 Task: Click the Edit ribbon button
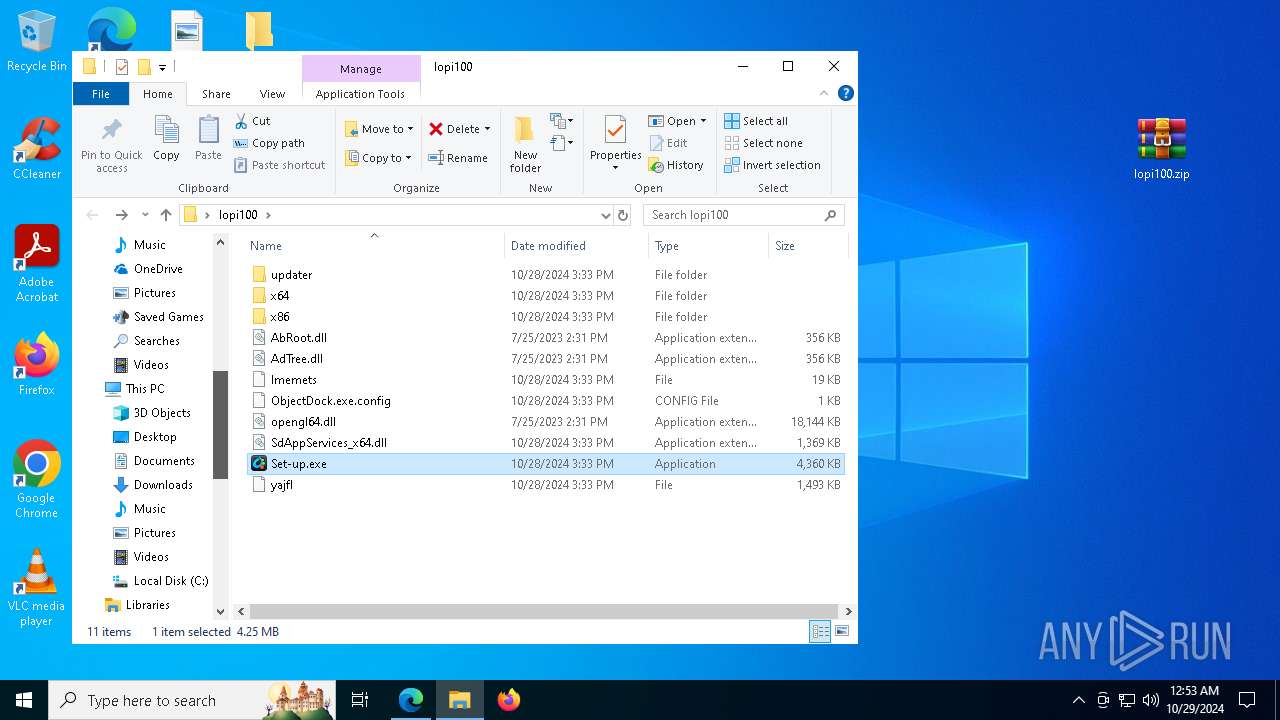click(x=669, y=143)
